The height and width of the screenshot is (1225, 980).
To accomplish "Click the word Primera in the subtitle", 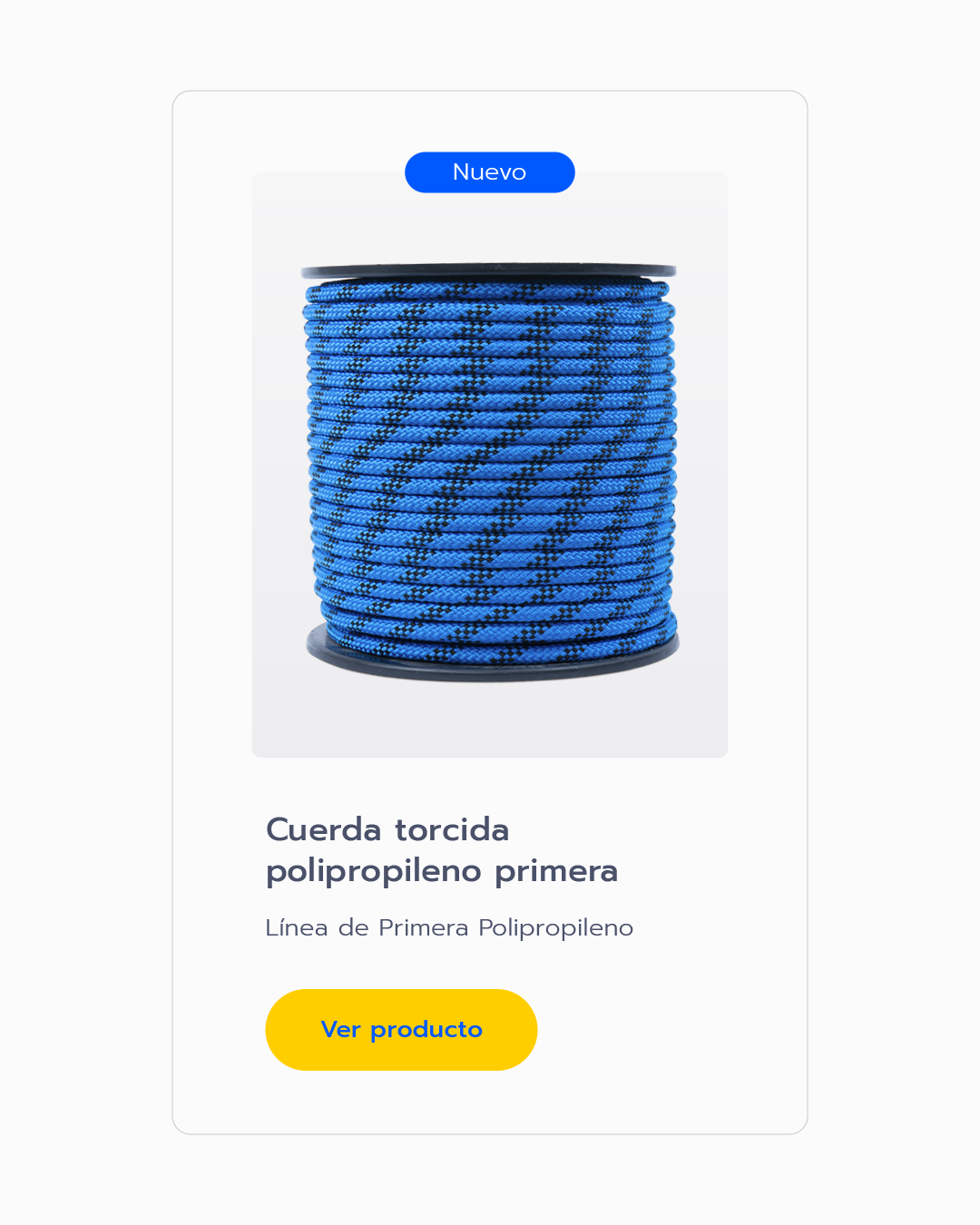I will pos(424,927).
